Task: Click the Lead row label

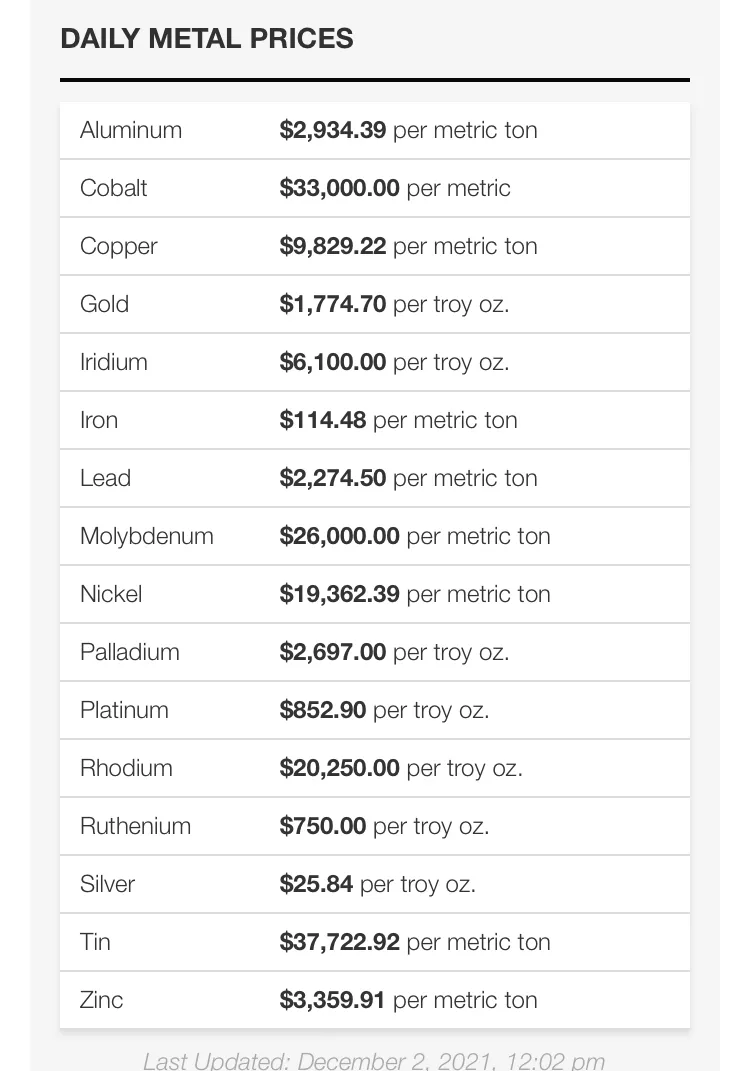Action: coord(105,478)
